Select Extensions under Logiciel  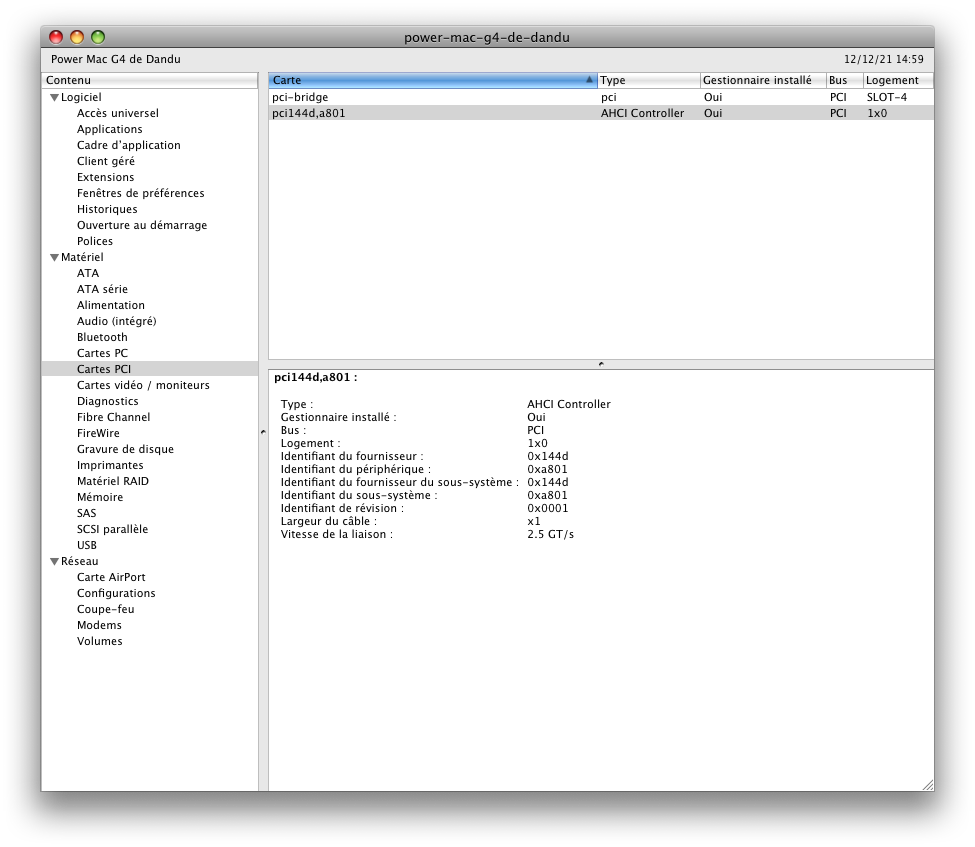pyautogui.click(x=105, y=177)
